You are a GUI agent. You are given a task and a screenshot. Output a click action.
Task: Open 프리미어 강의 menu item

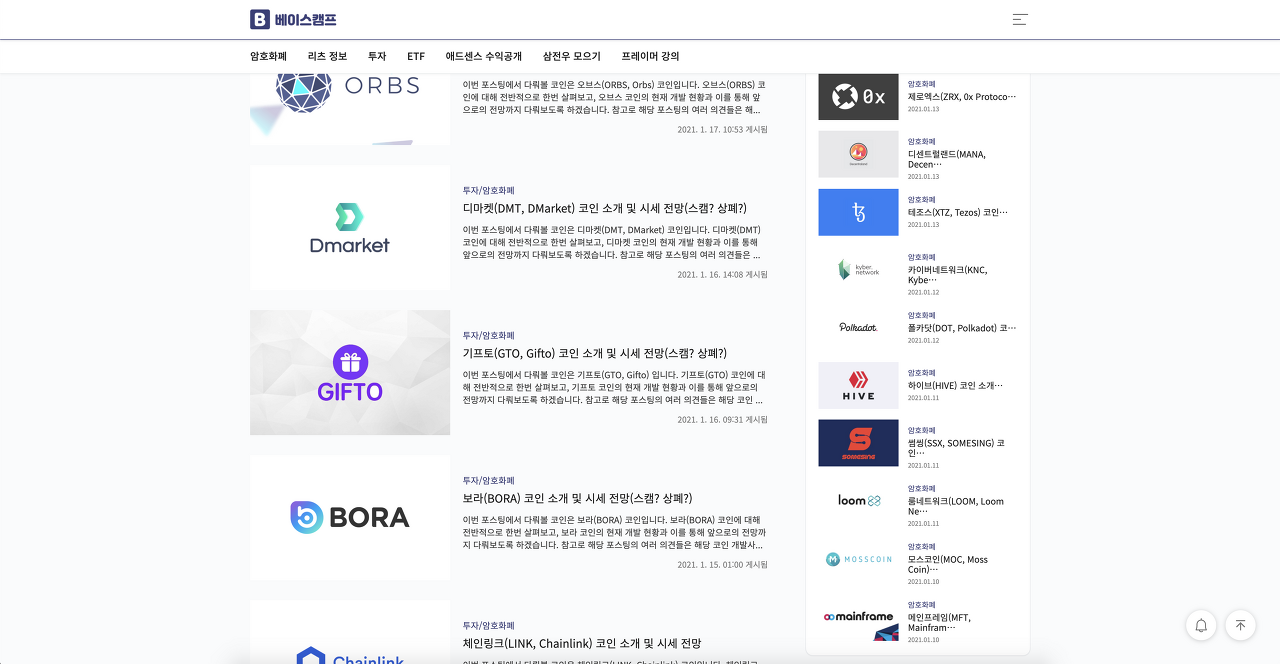point(650,56)
